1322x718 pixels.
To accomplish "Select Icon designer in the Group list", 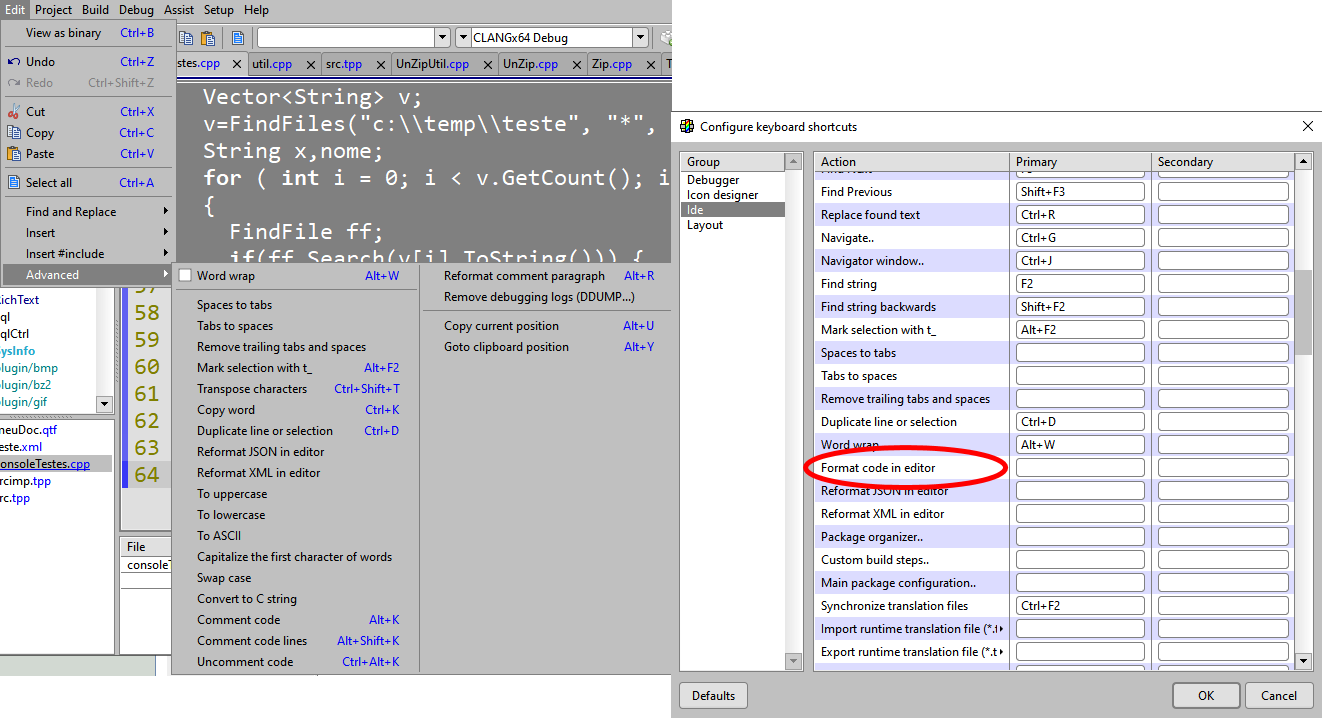I will (722, 195).
